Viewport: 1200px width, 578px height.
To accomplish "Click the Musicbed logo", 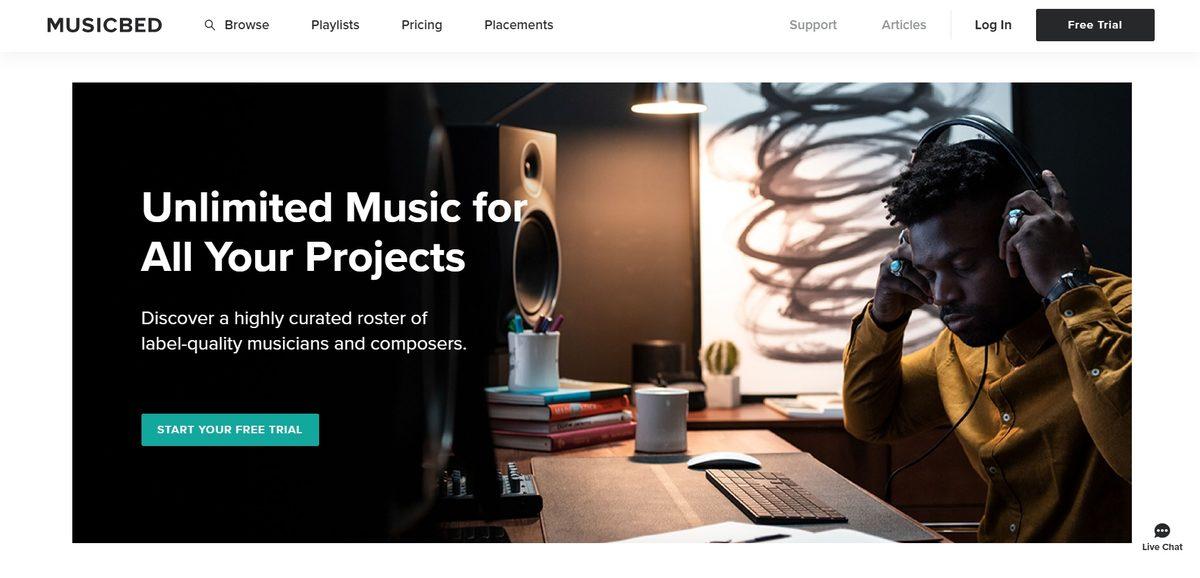I will [104, 25].
